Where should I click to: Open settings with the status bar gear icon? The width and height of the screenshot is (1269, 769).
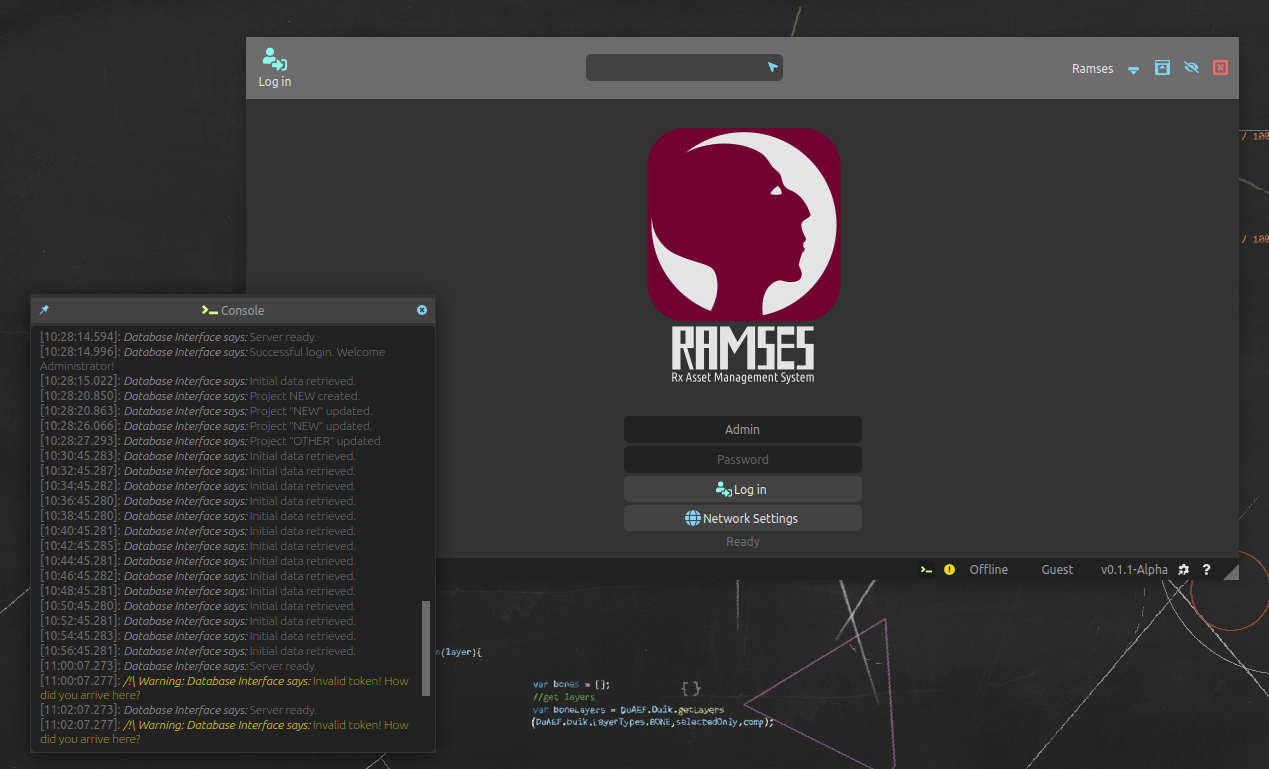[1184, 570]
